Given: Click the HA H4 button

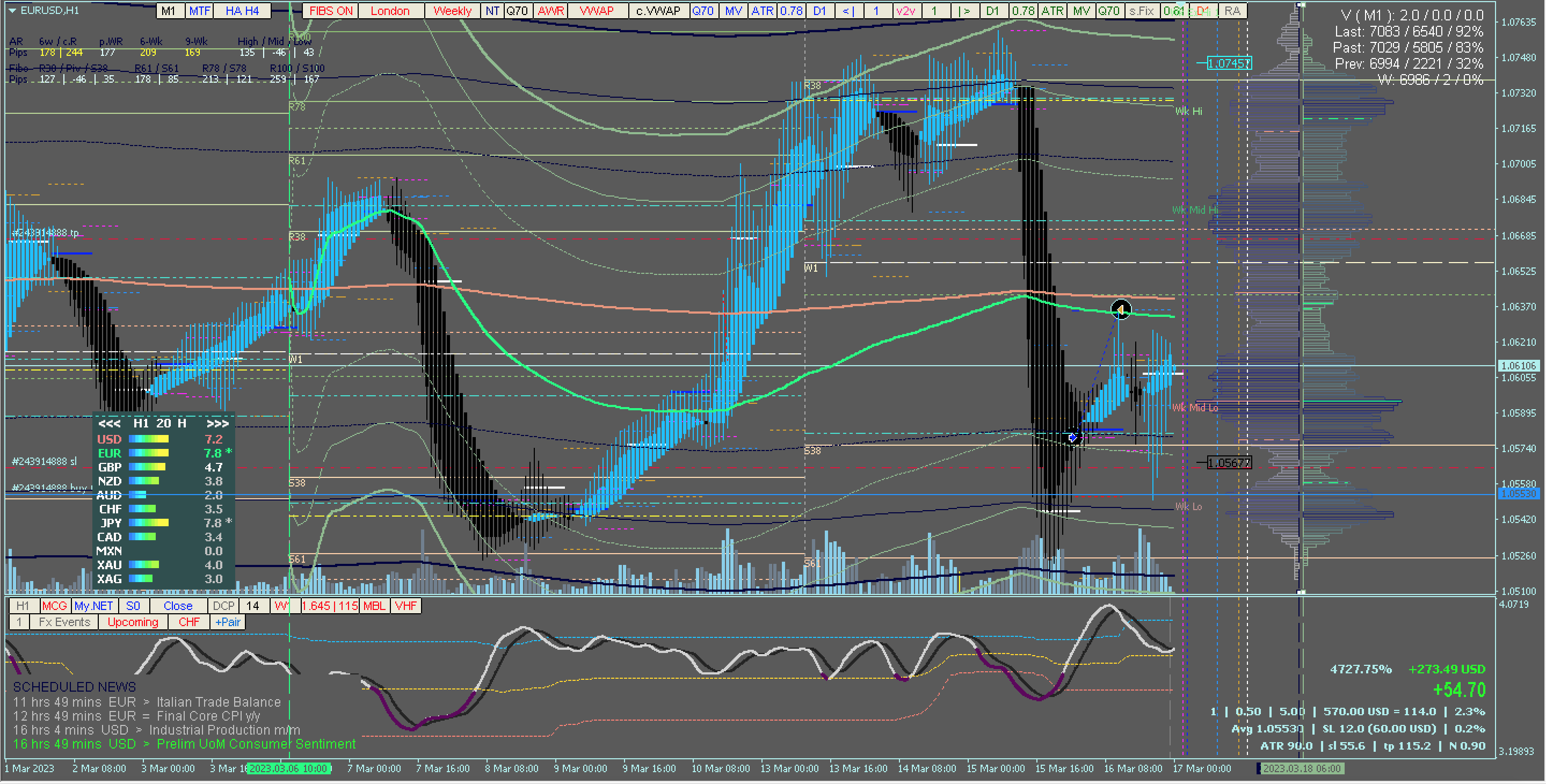Looking at the screenshot, I should 242,11.
